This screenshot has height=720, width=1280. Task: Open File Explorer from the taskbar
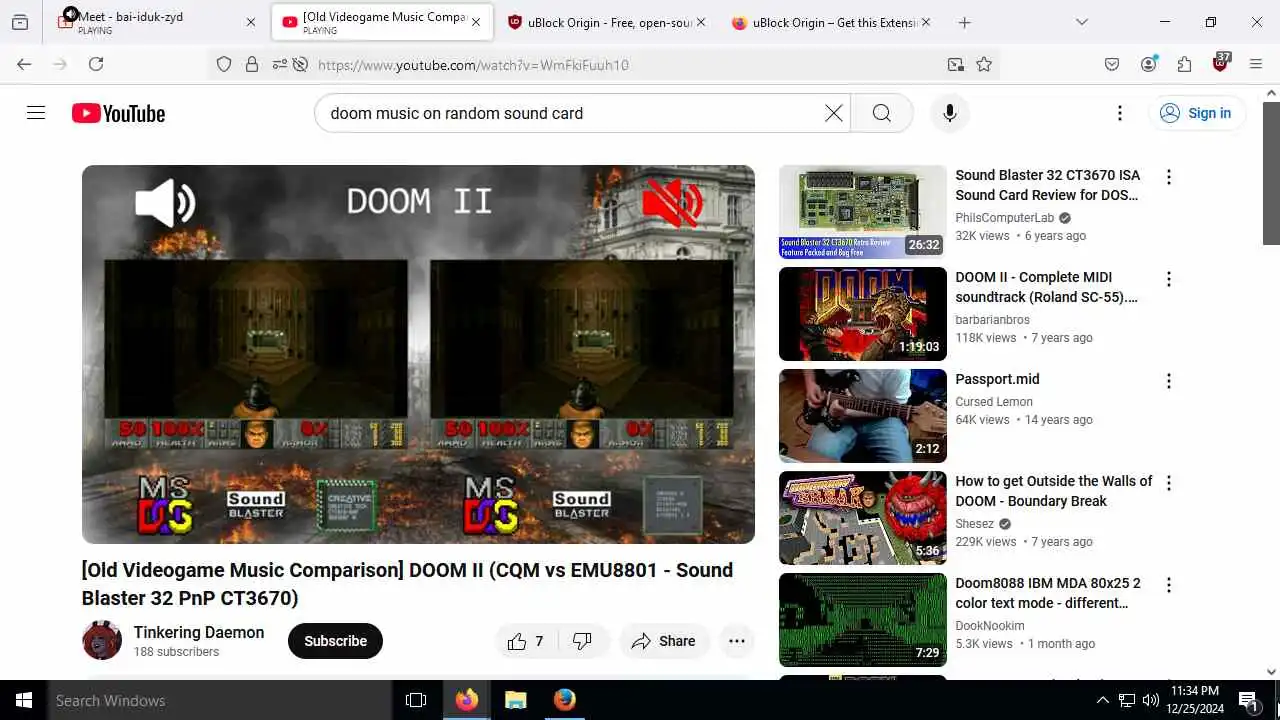[515, 700]
